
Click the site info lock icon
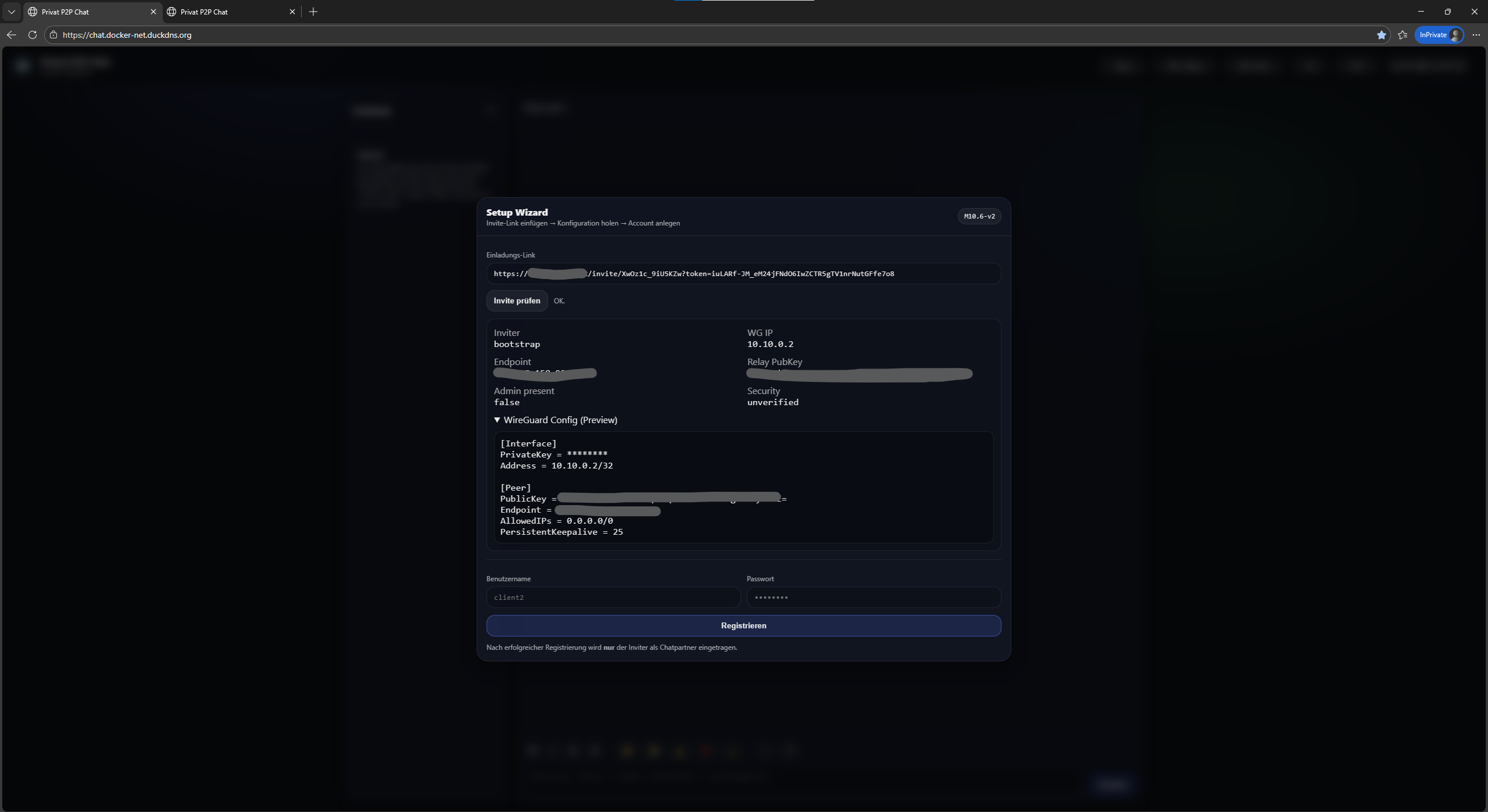[x=53, y=35]
